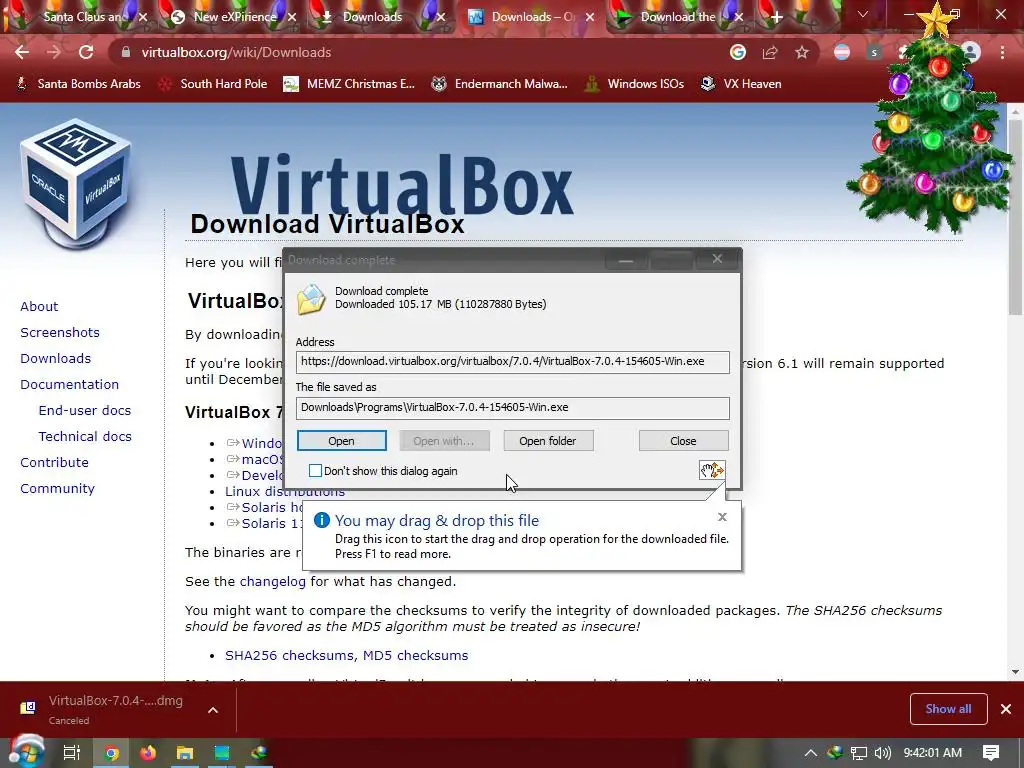
Task: Open the End-user docs link
Action: click(x=85, y=410)
